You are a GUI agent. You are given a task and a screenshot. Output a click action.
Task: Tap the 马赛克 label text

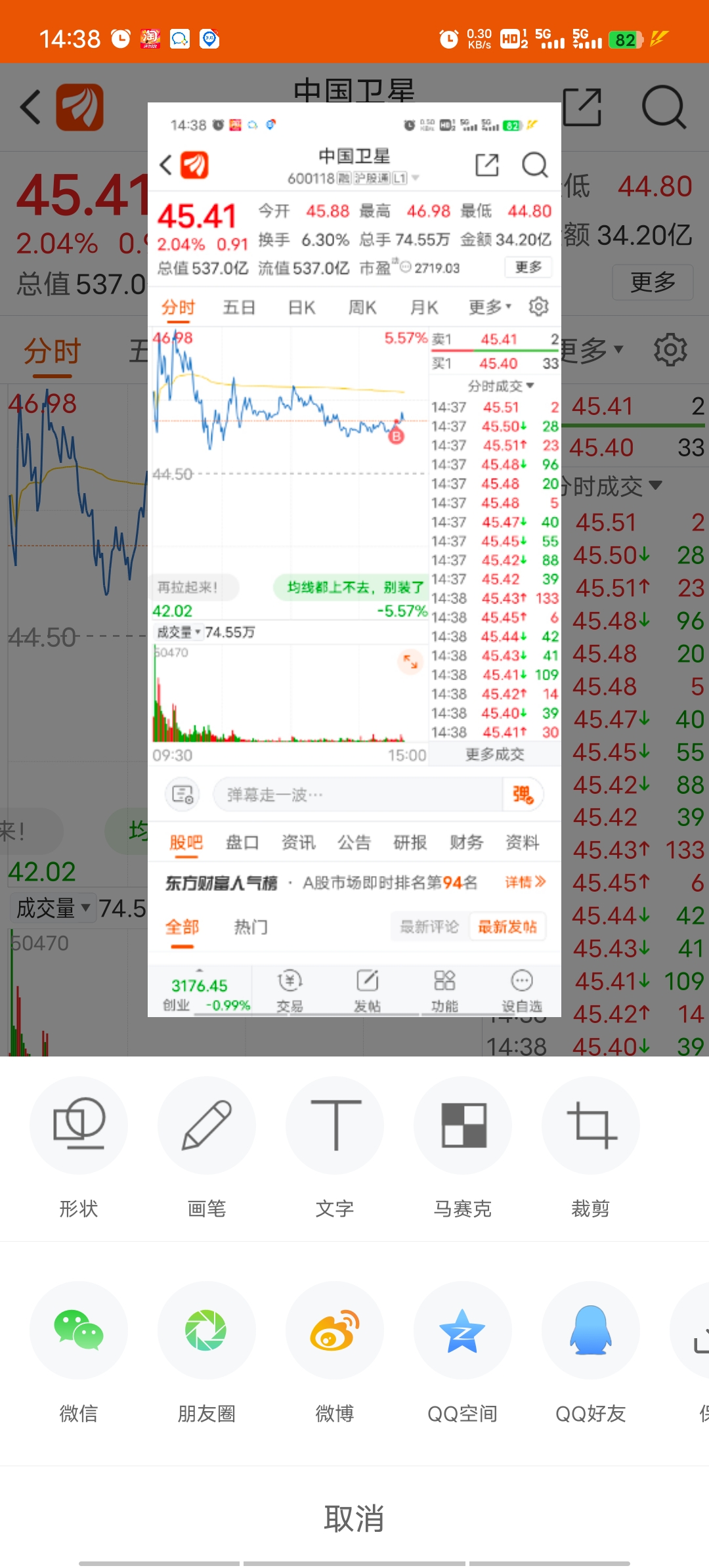[463, 1208]
